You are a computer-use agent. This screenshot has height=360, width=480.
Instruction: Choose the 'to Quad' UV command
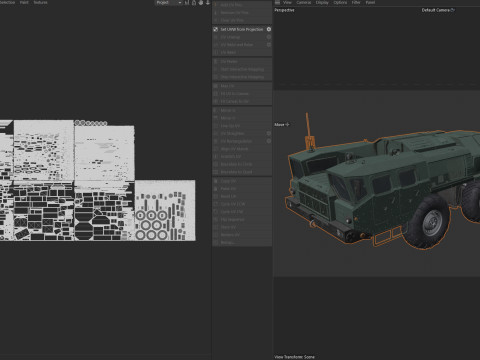tap(242, 172)
